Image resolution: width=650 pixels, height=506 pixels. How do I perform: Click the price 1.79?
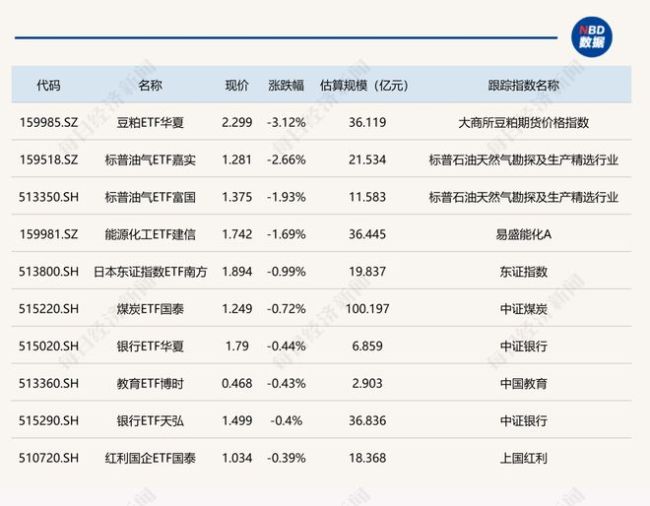237,346
